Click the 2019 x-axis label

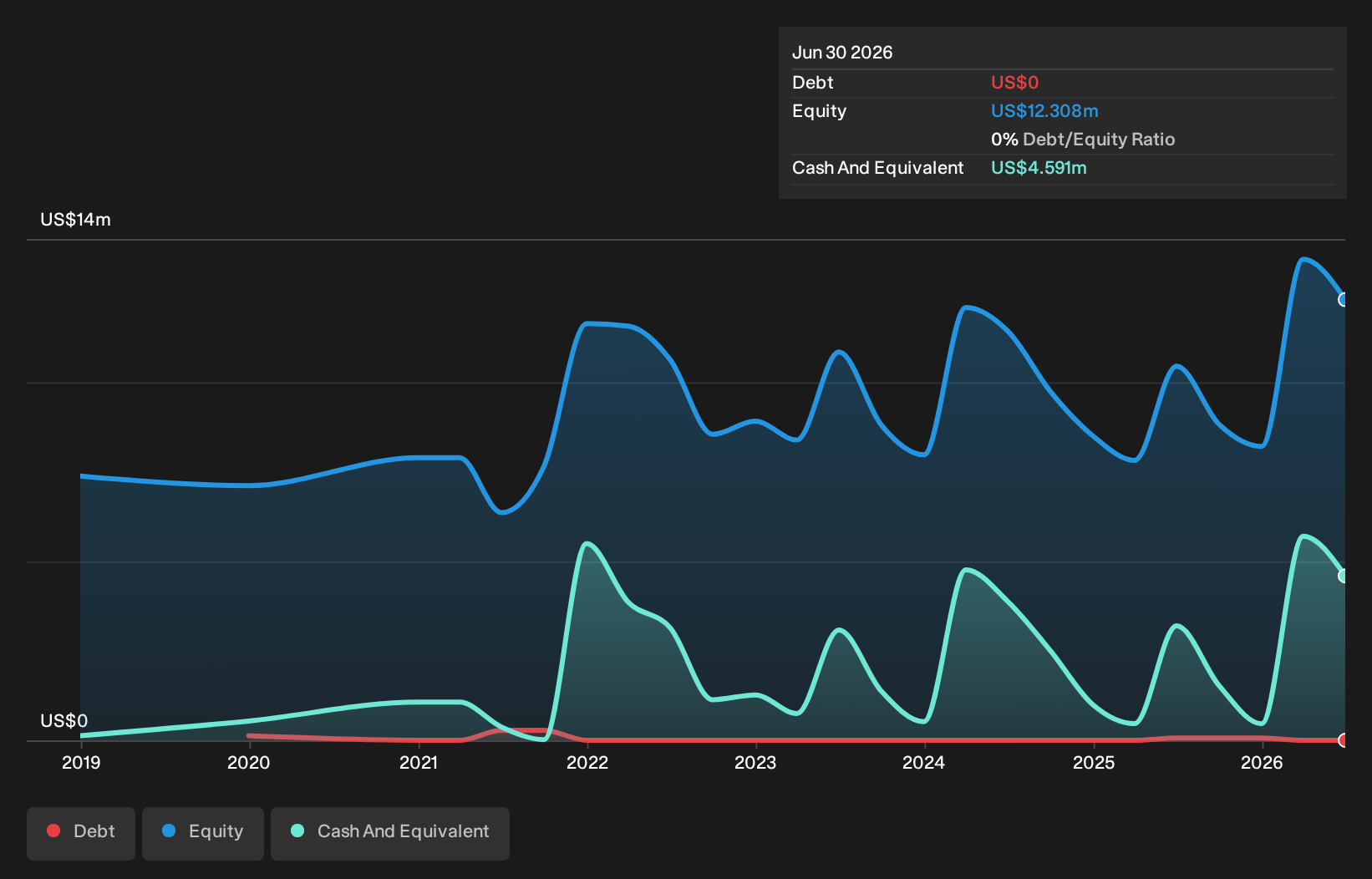pos(81,763)
